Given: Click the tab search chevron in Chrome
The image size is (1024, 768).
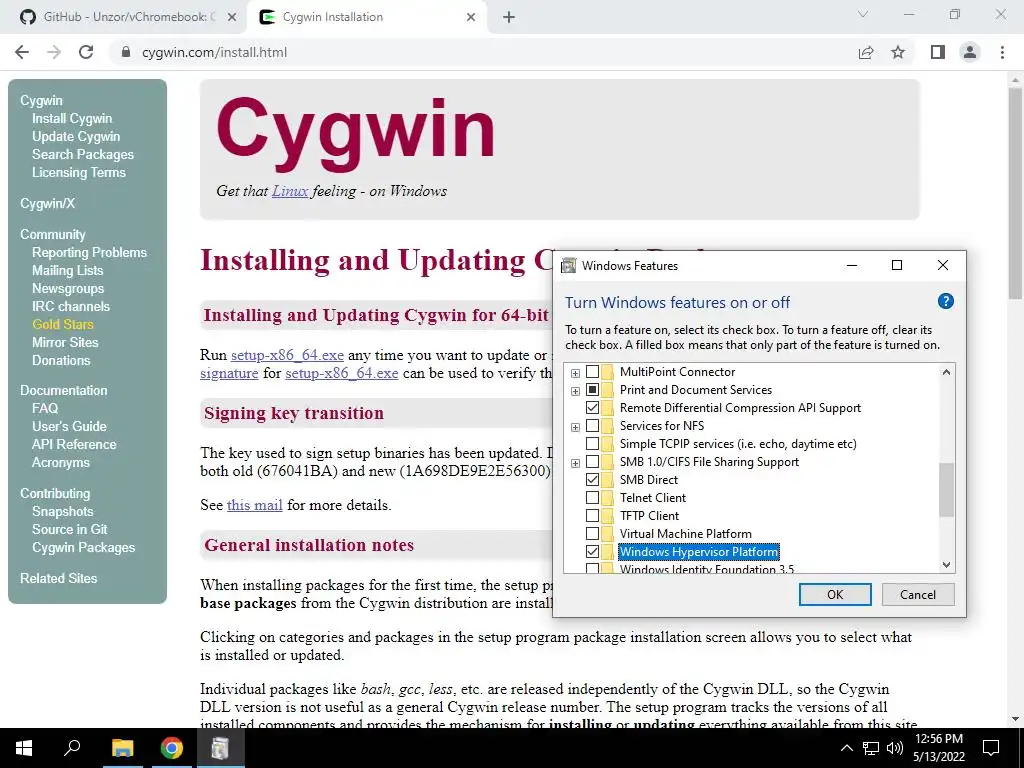Looking at the screenshot, I should pos(863,14).
